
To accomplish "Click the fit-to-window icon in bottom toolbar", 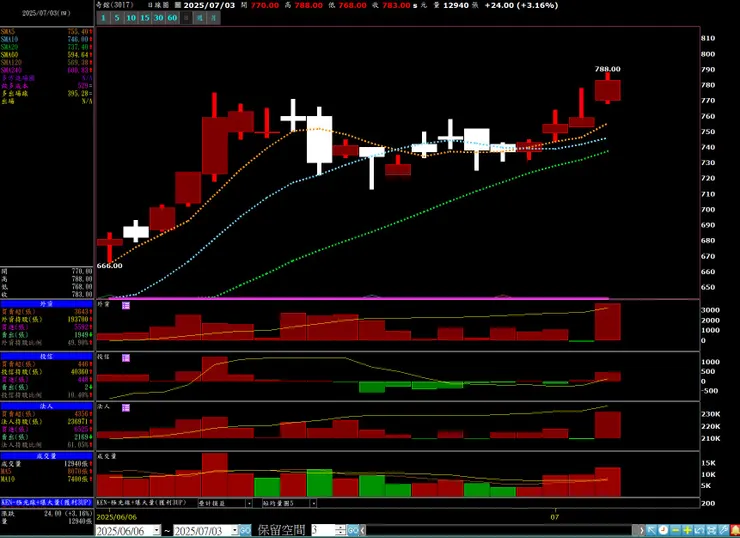I will point(712,530).
